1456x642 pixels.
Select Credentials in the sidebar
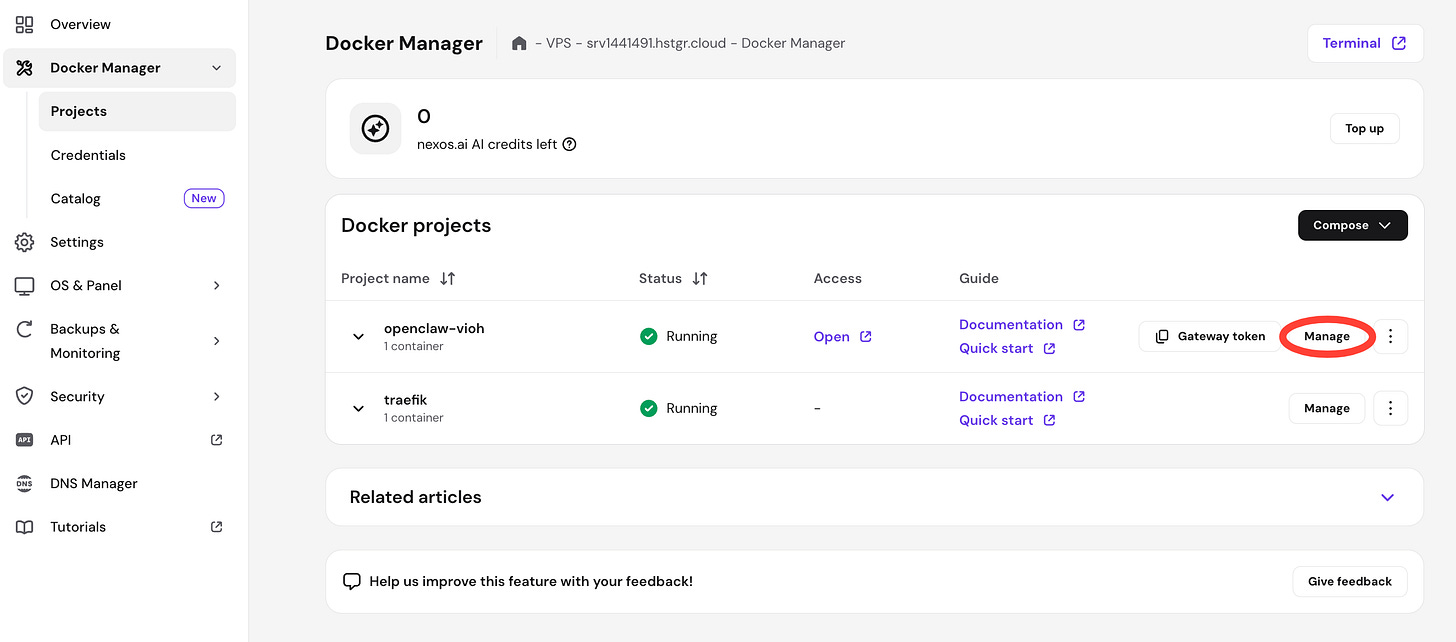(88, 155)
